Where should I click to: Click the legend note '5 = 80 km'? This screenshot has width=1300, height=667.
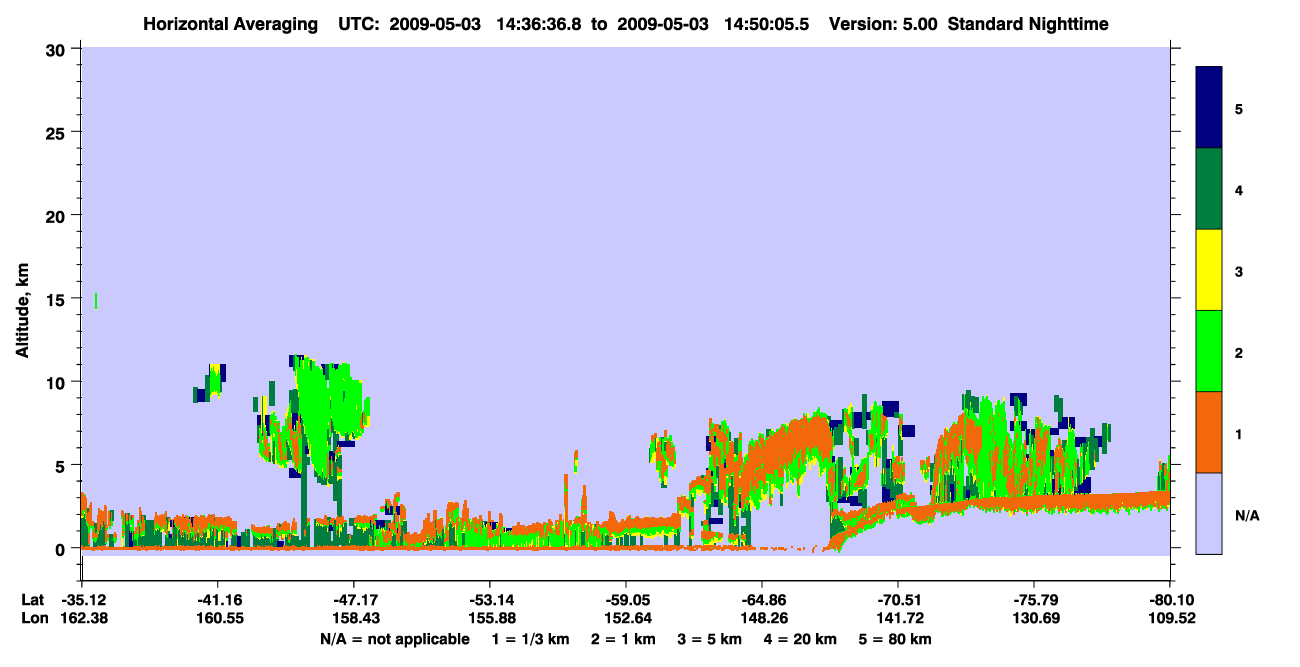[x=896, y=639]
